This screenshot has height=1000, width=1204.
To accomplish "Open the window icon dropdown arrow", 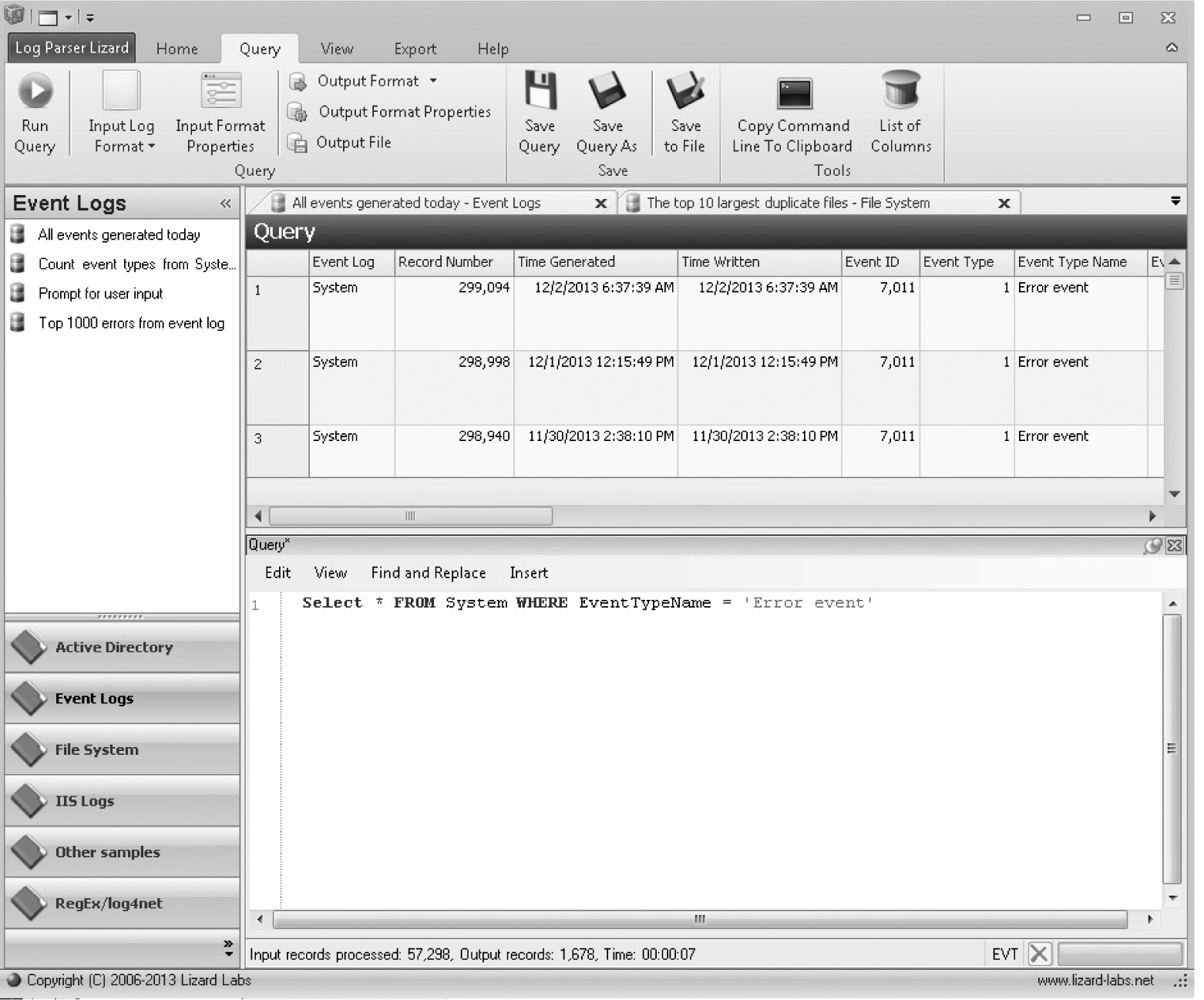I will point(69,18).
